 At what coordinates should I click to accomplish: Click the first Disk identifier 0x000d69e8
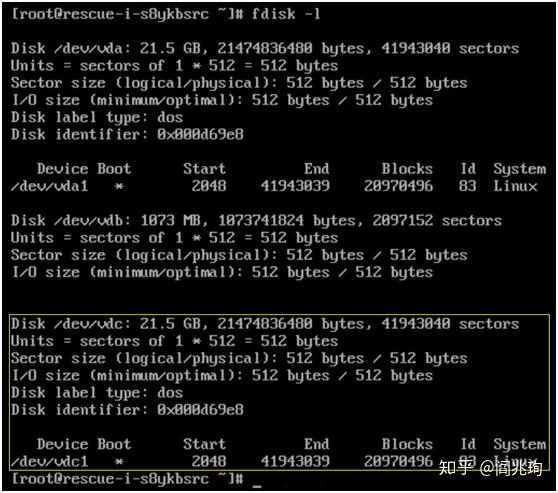point(200,135)
